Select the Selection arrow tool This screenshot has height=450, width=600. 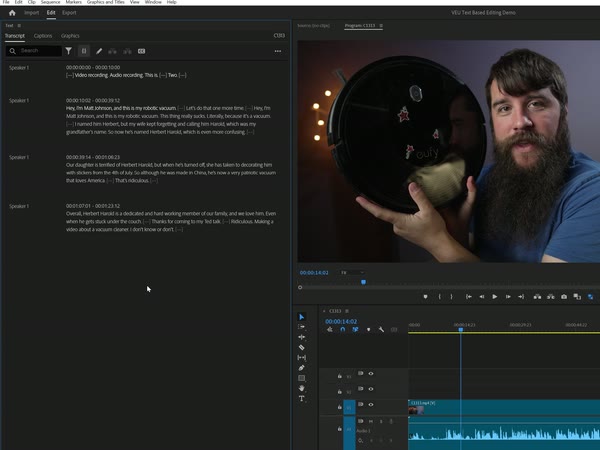[x=302, y=317]
